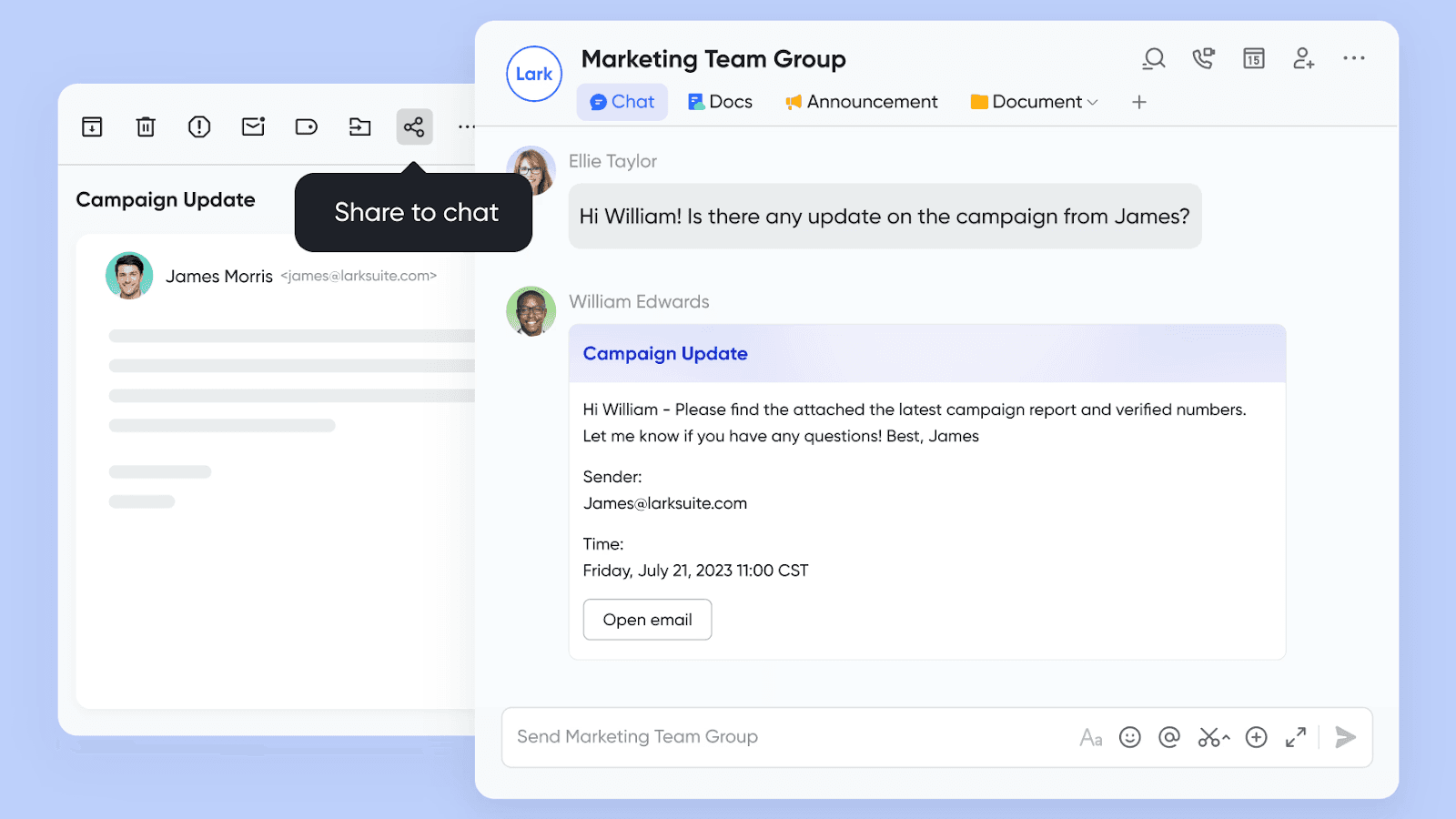Open the Announcement tab

(861, 102)
